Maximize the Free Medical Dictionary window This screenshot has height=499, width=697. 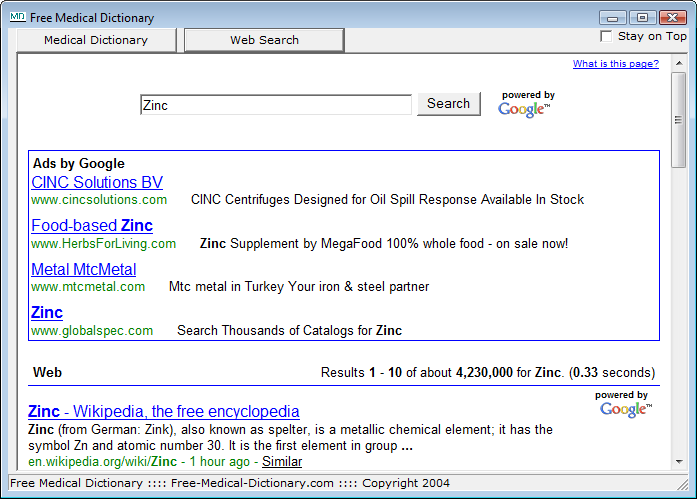point(642,18)
